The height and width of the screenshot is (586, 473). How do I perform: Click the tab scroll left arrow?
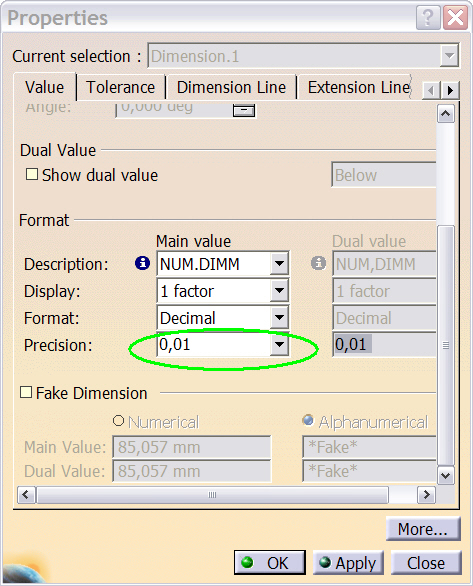point(432,90)
